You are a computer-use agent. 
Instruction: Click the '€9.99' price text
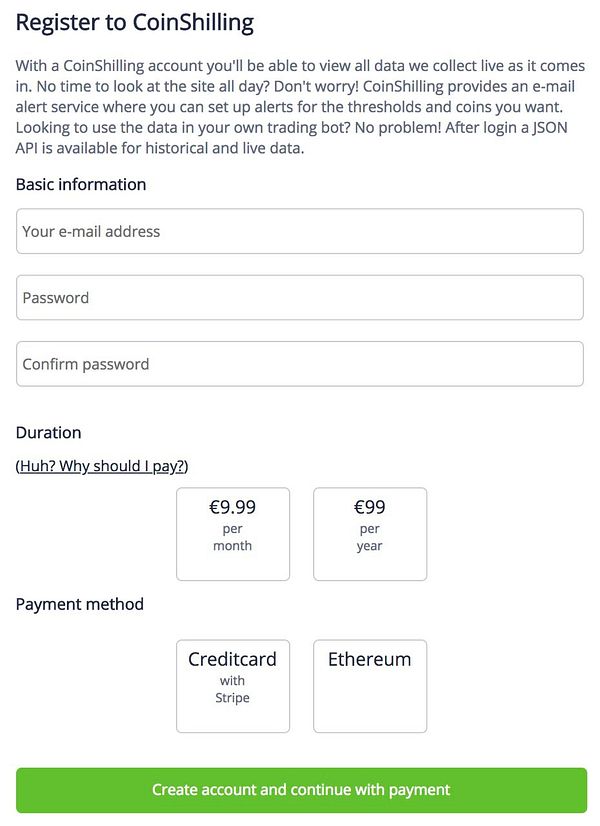(232, 507)
